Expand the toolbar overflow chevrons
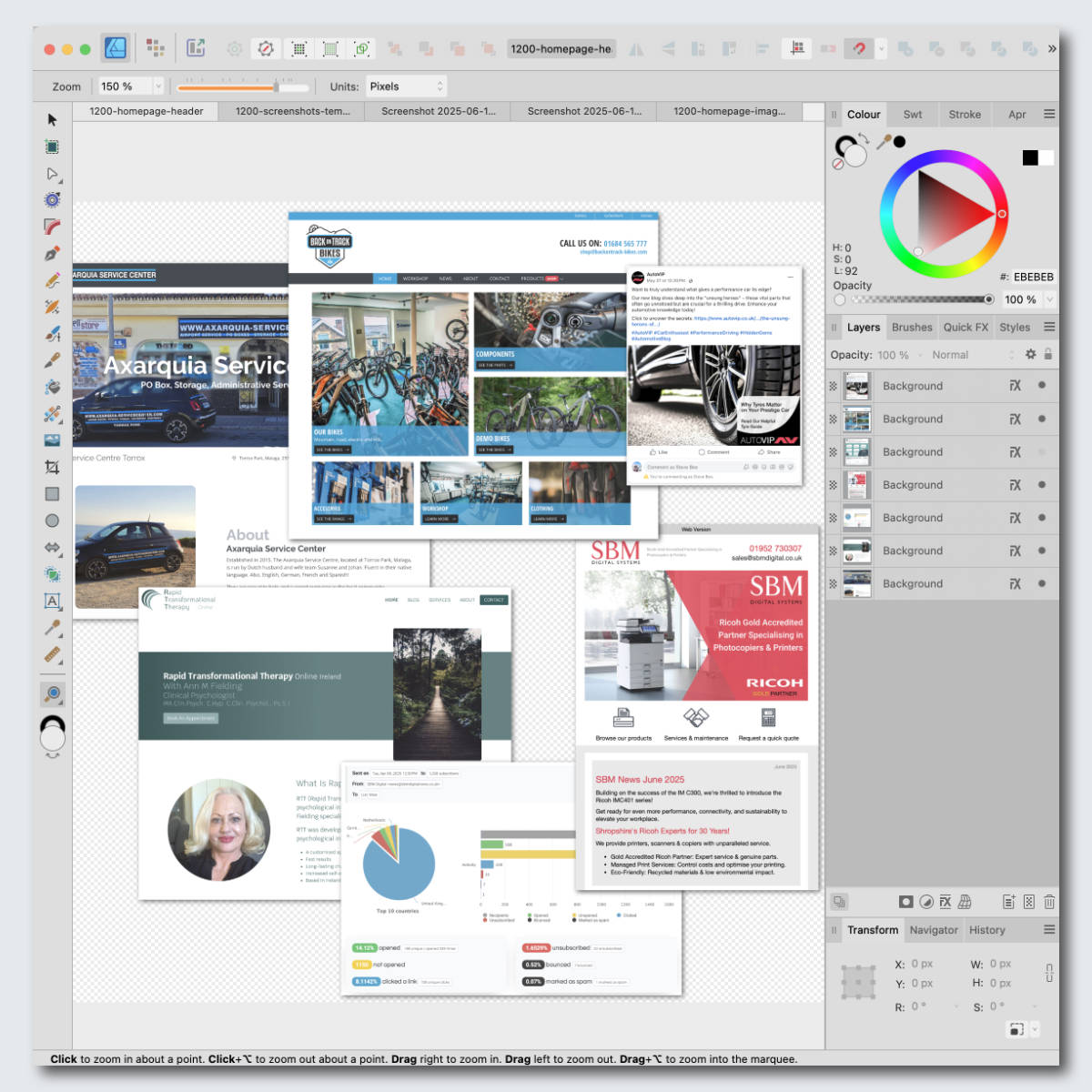Screen dimensions: 1092x1092 coord(1052,48)
